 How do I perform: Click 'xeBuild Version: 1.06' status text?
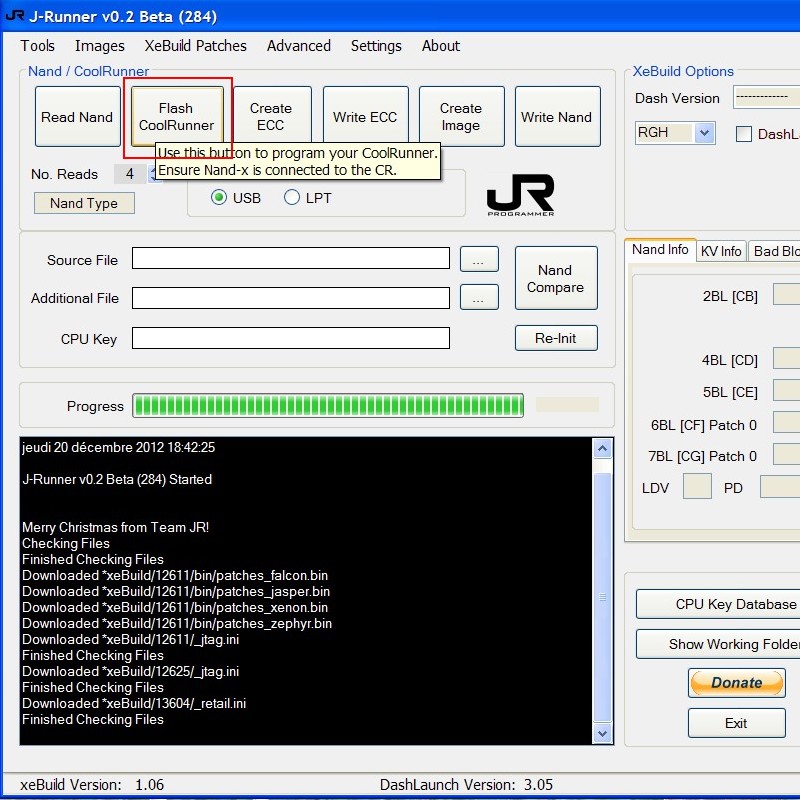(92, 784)
